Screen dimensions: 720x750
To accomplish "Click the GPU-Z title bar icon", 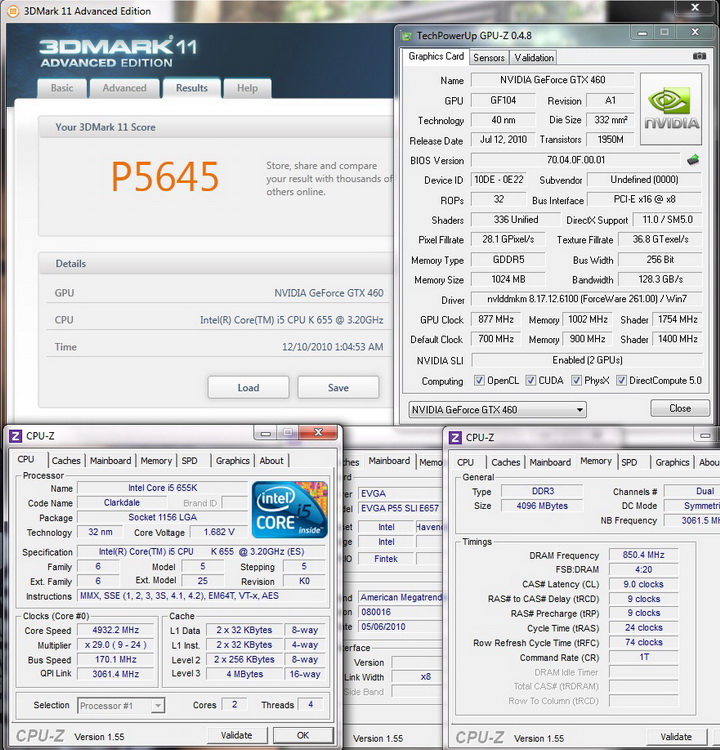I will tap(407, 36).
